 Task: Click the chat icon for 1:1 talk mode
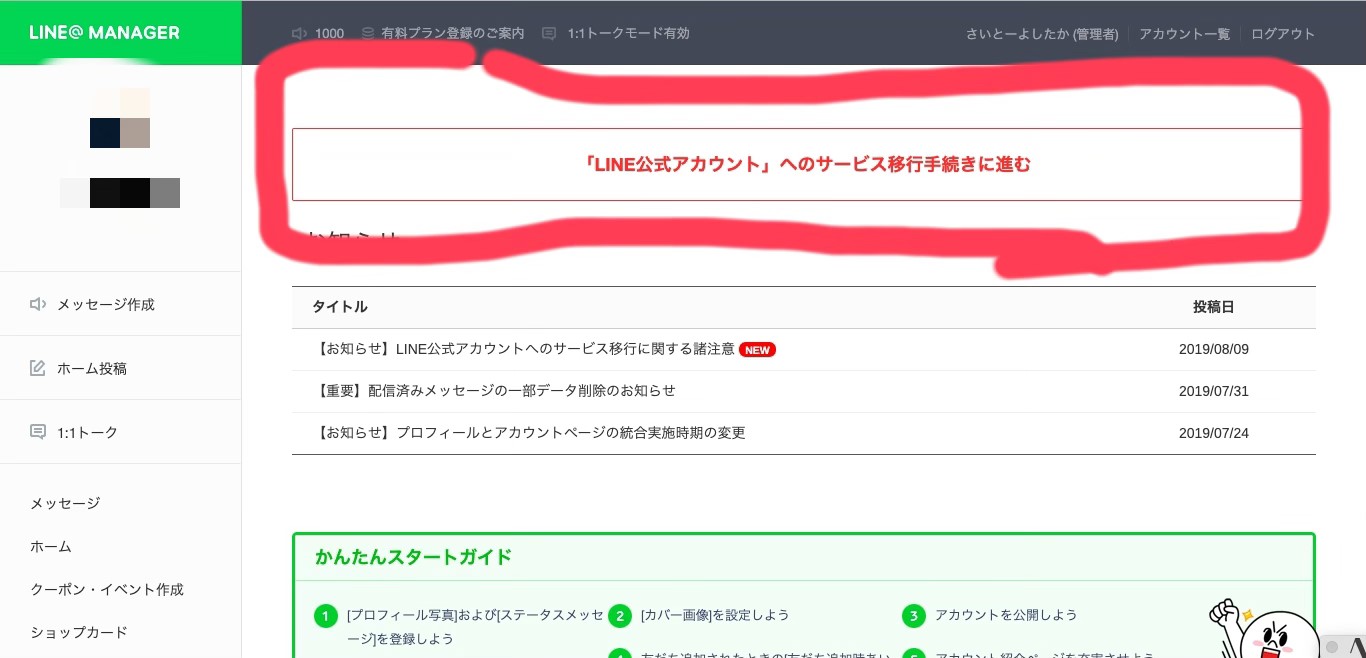point(549,33)
